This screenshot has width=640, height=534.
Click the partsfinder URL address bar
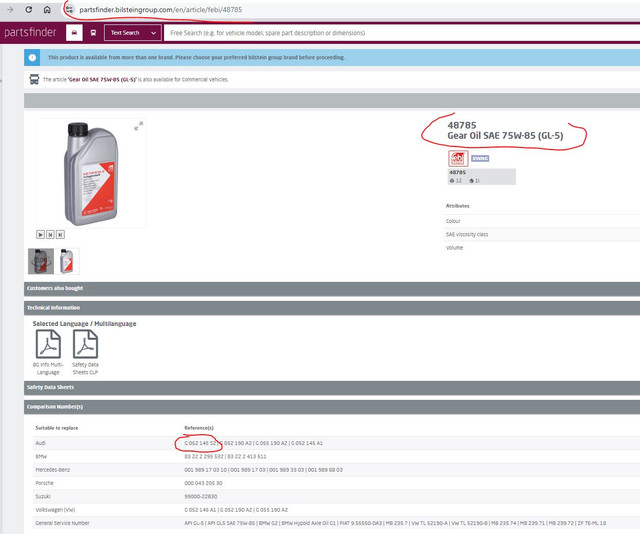click(160, 9)
